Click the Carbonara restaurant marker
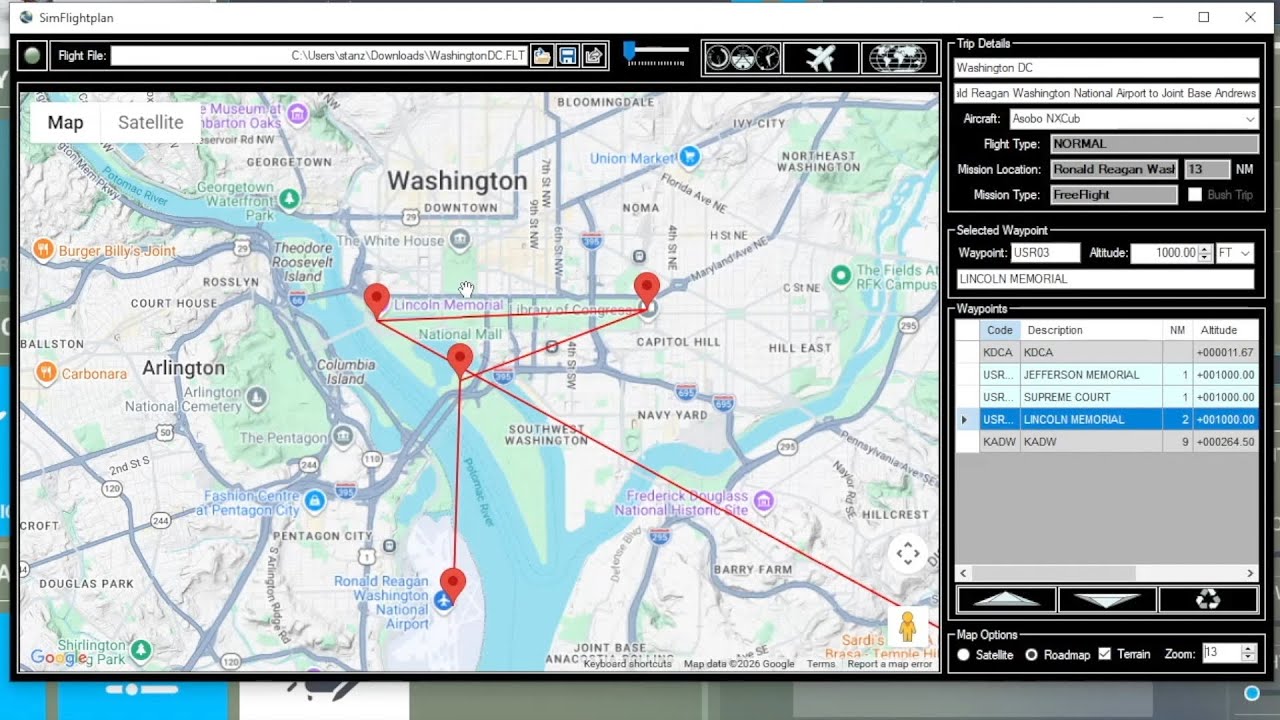 45,373
